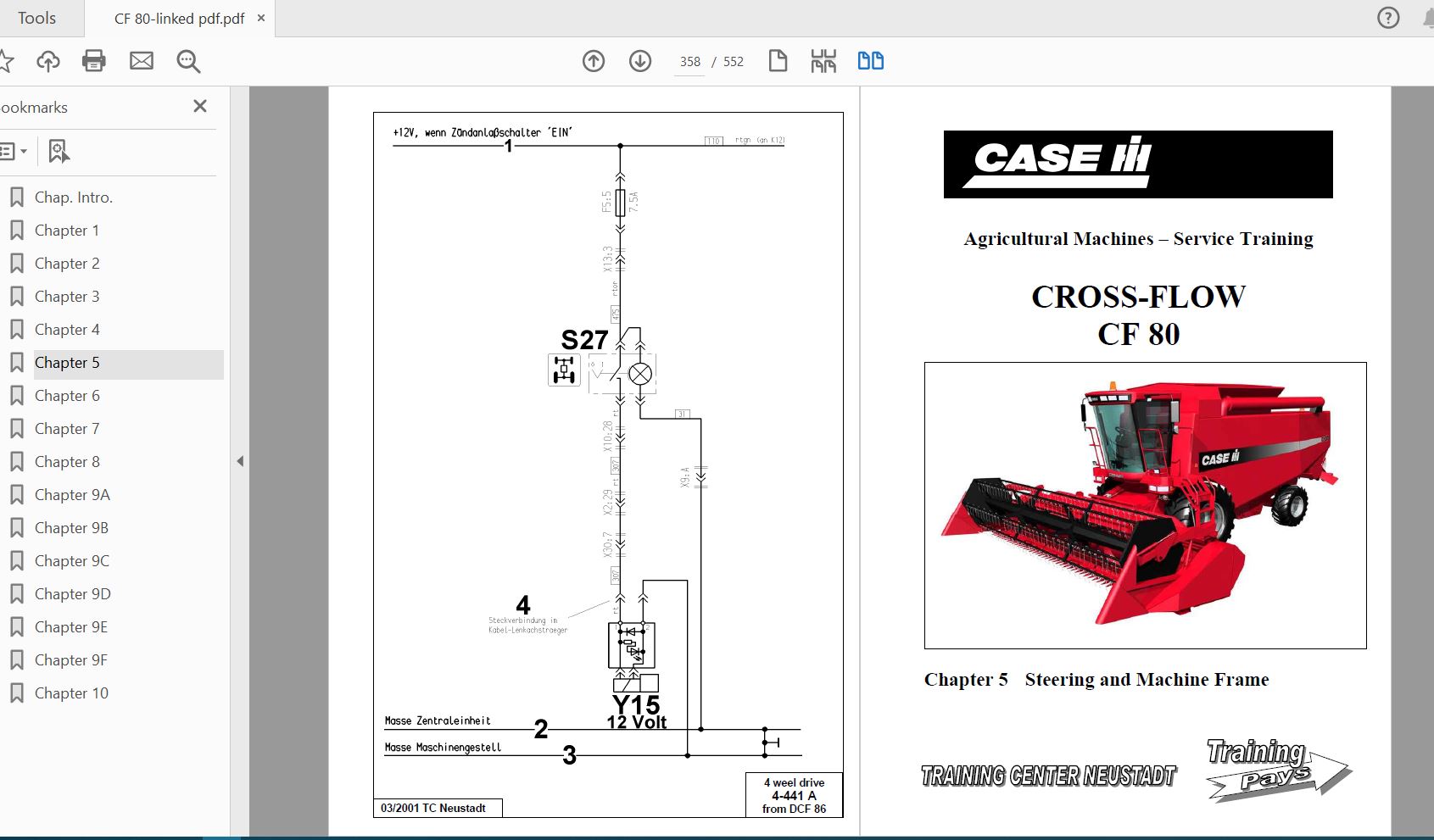Click the '4 weel drive' title box
The image size is (1434, 840).
point(794,795)
